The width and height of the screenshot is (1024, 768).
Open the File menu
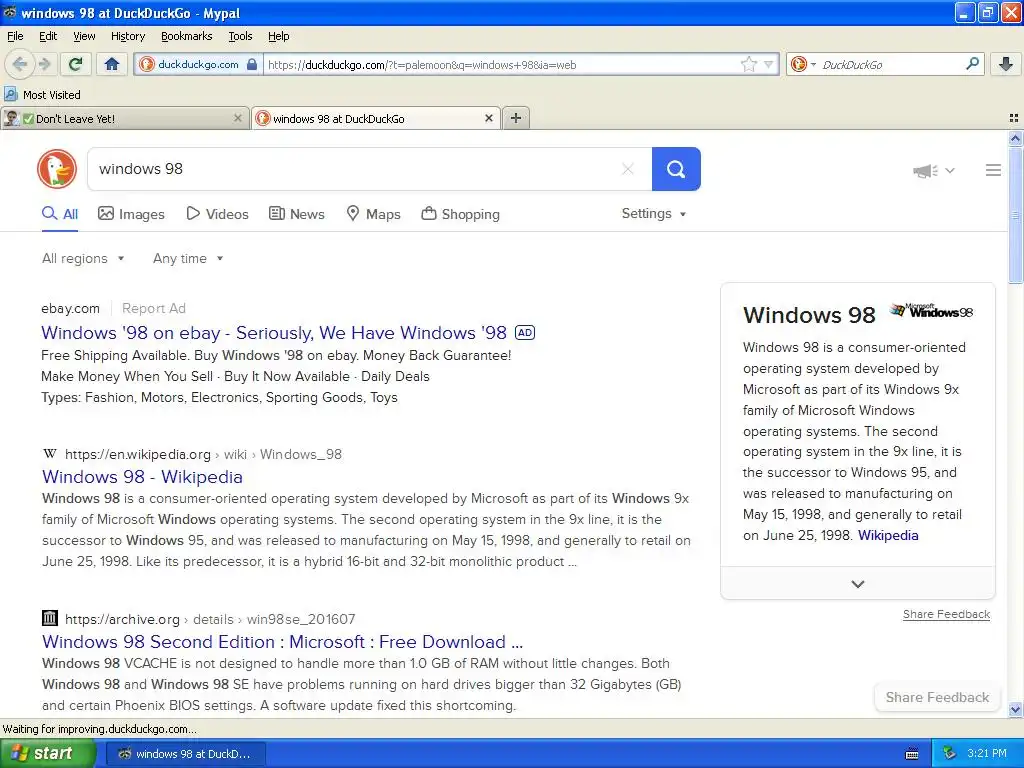point(15,36)
